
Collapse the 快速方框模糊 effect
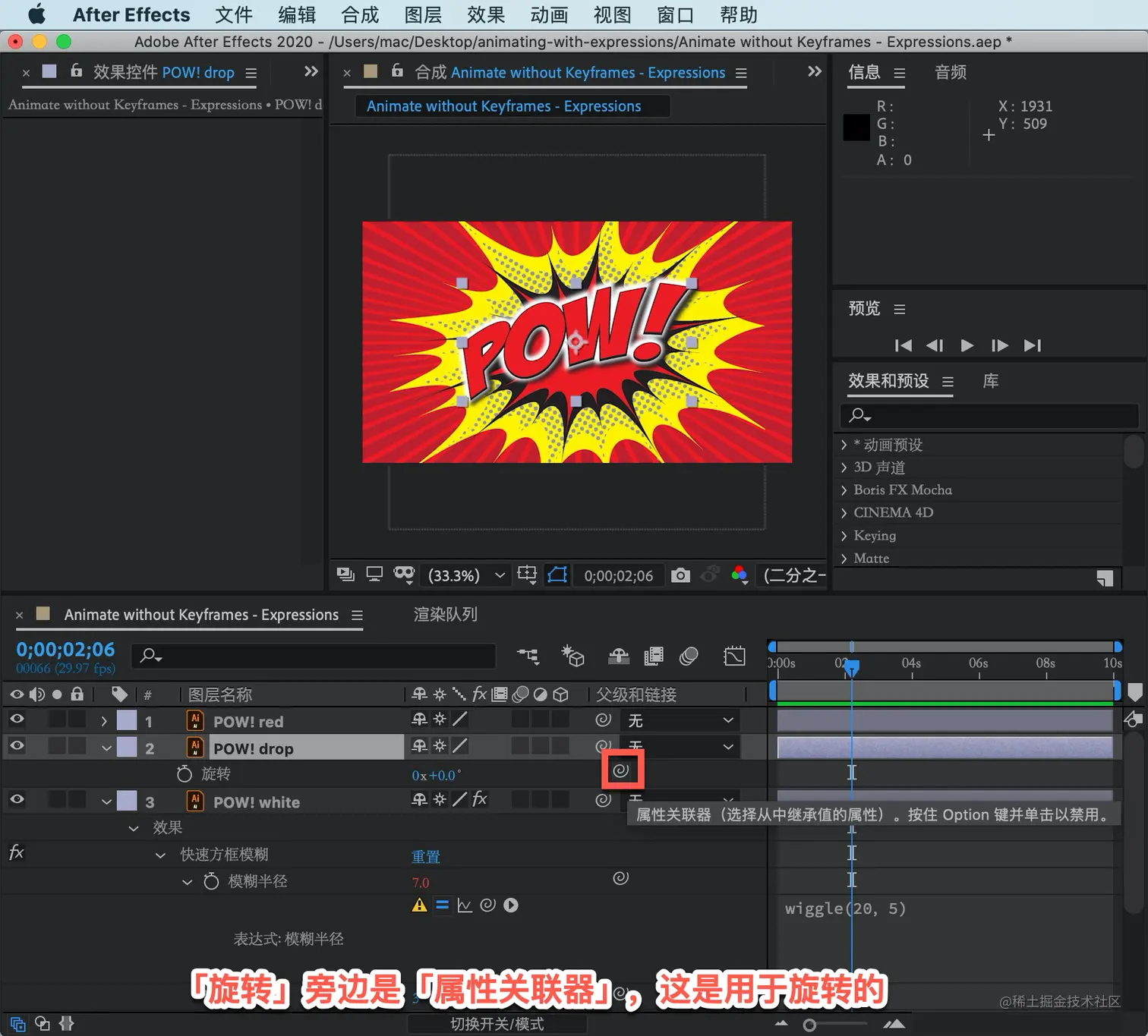tap(160, 855)
